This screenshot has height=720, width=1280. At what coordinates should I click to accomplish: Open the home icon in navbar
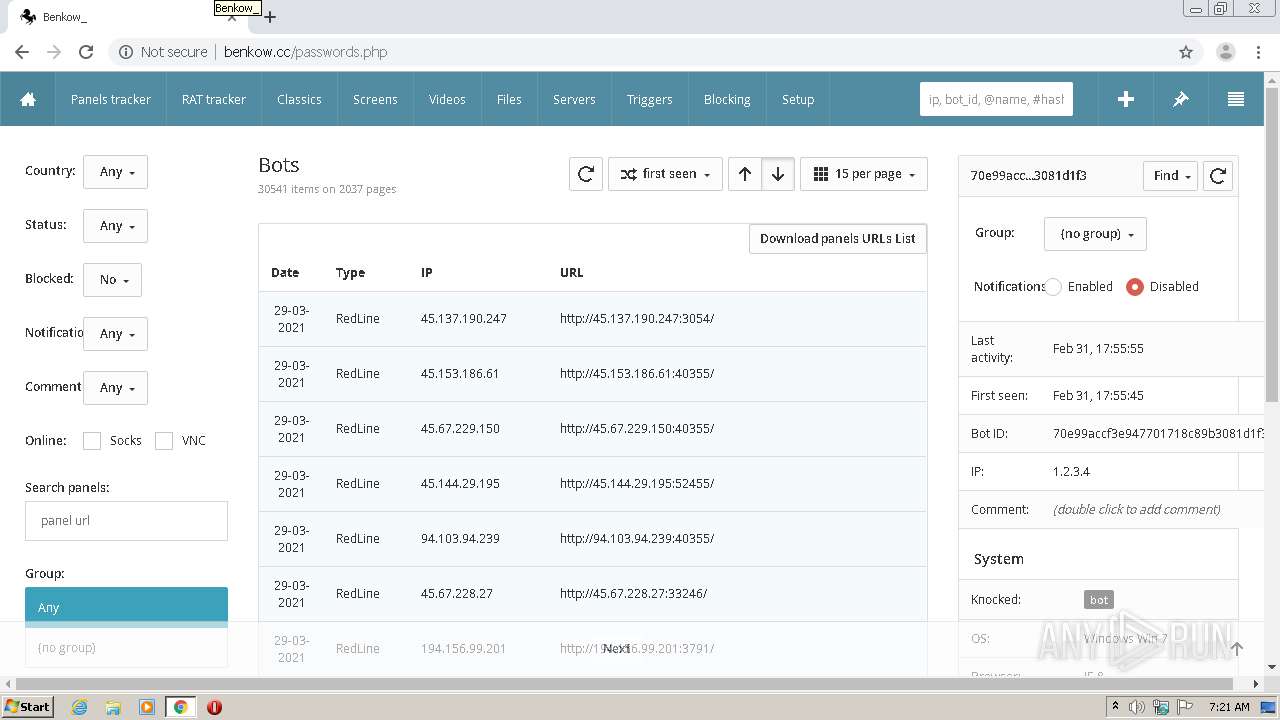[x=28, y=99]
